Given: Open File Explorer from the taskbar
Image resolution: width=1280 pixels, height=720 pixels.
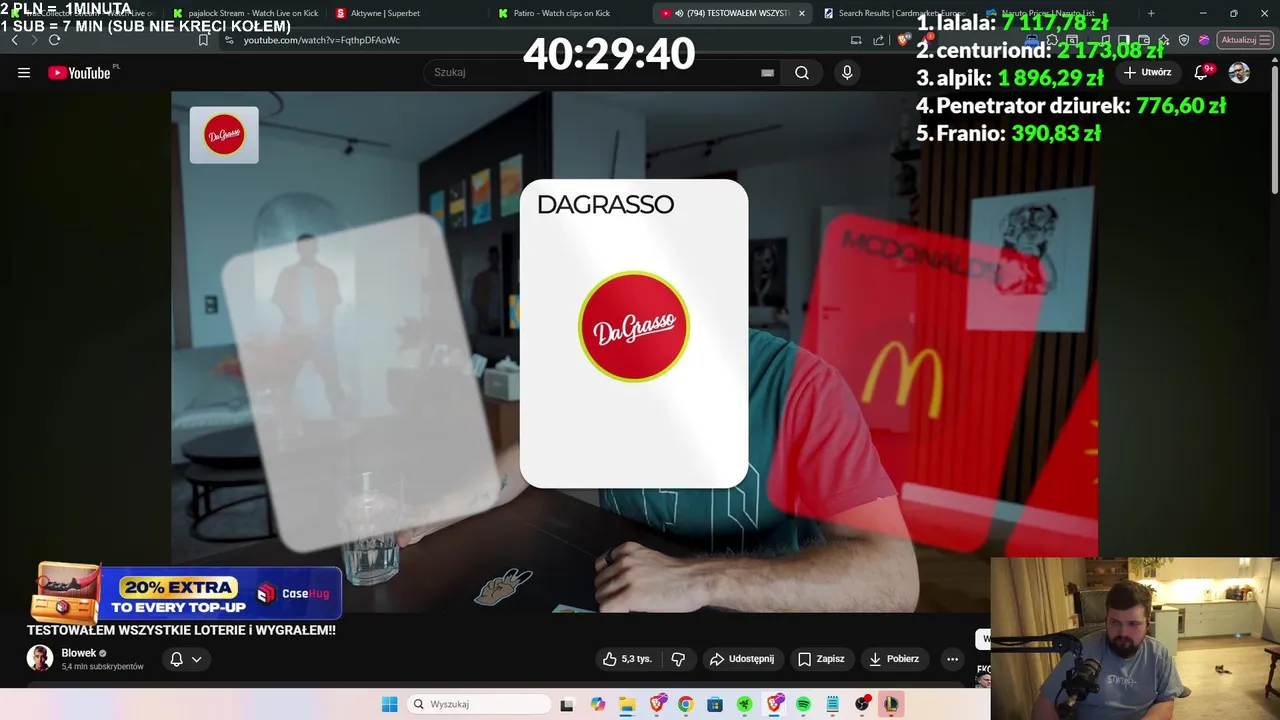Looking at the screenshot, I should pos(627,704).
